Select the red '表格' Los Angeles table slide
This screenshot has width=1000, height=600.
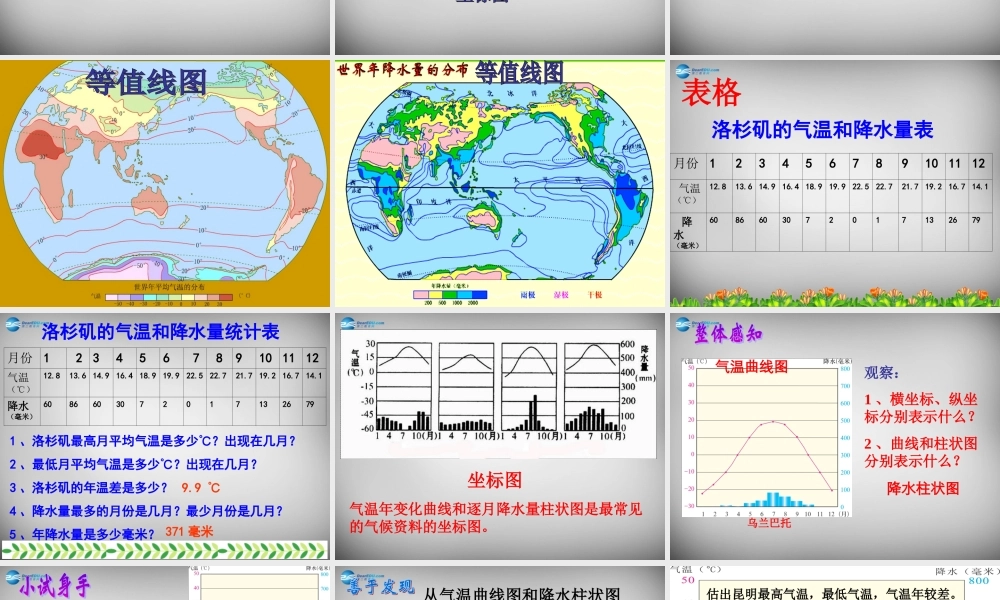[835, 184]
